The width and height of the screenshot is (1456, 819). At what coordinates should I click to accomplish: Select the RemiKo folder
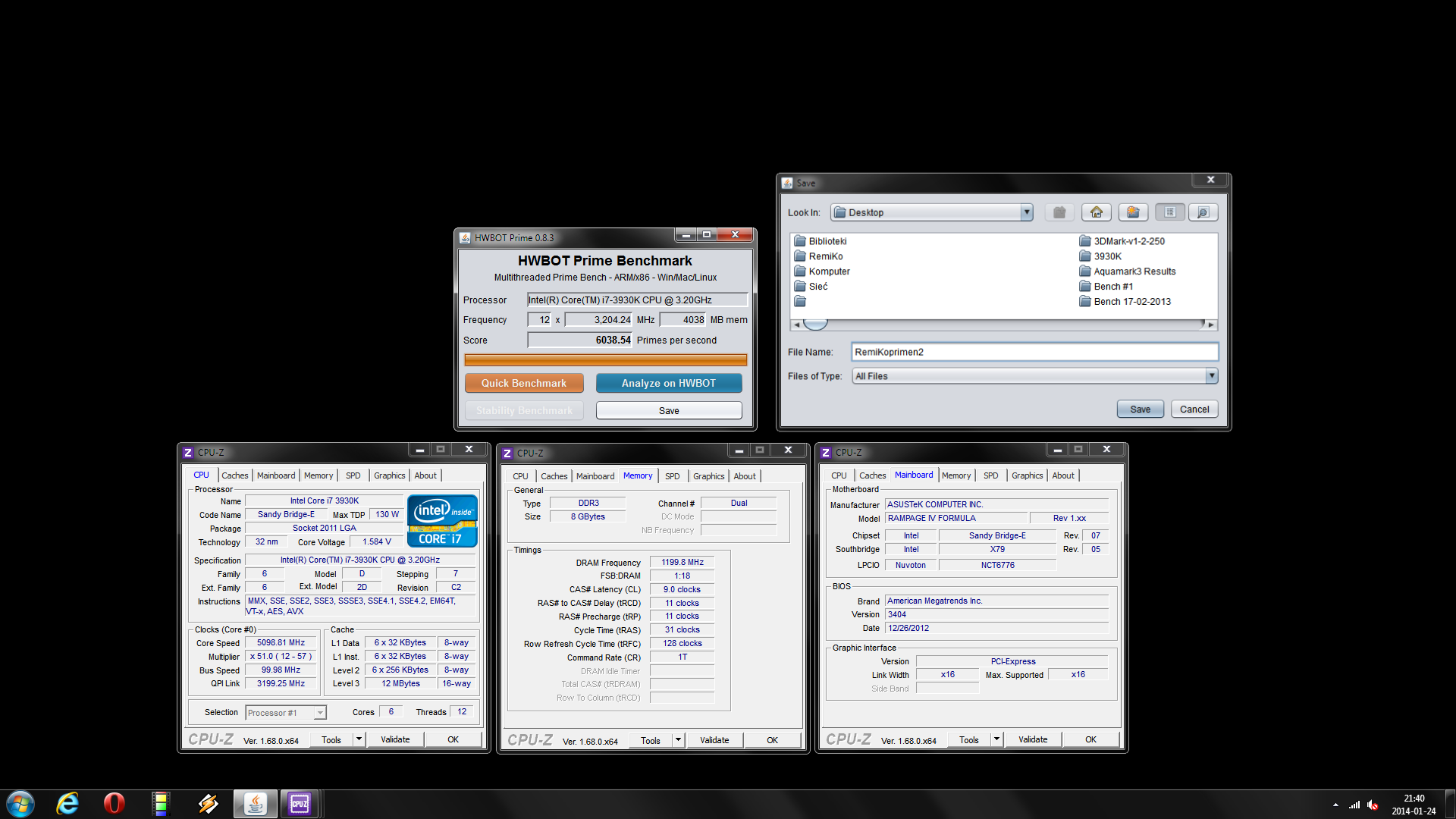(818, 256)
